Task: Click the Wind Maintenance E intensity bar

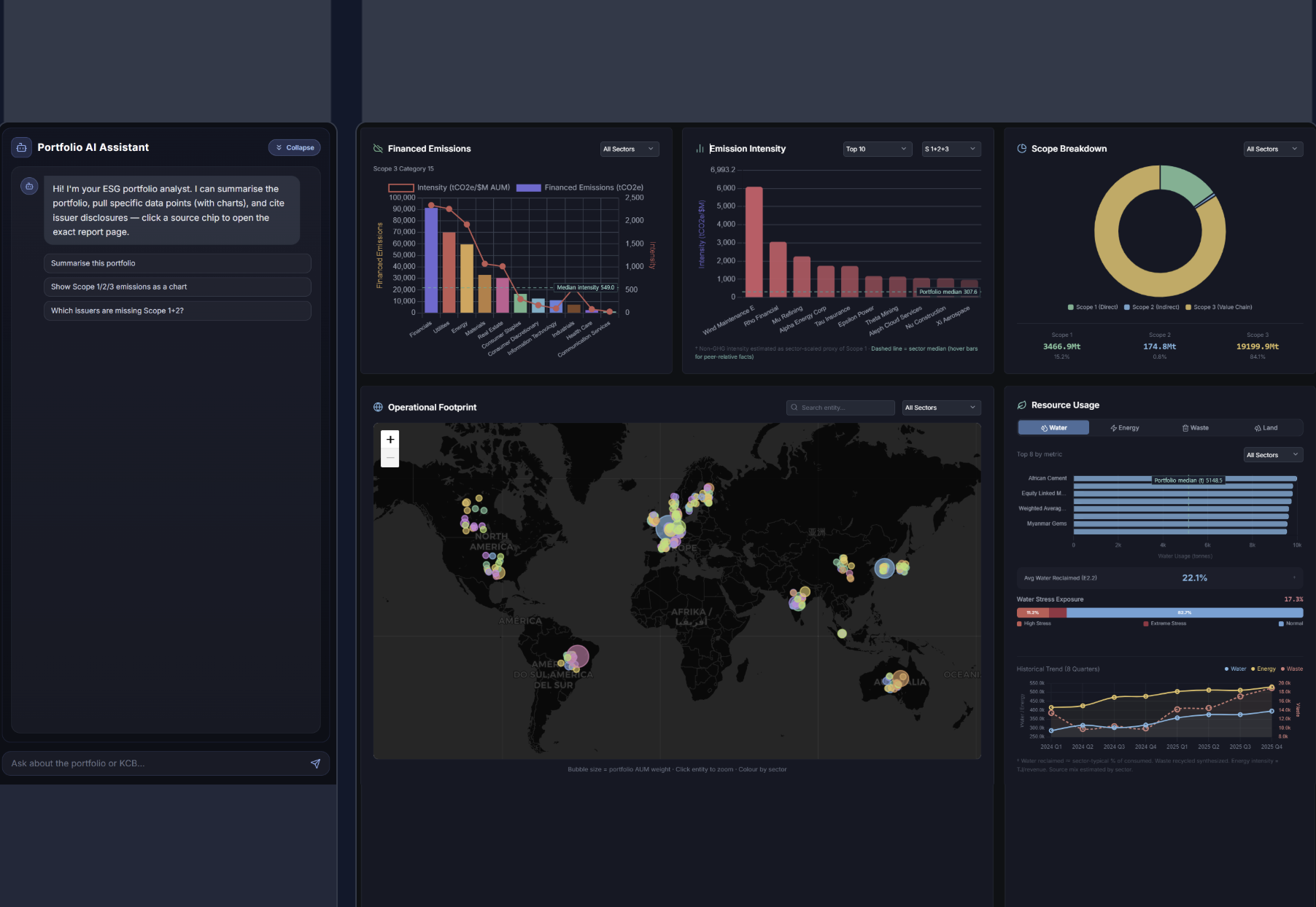Action: (754, 242)
